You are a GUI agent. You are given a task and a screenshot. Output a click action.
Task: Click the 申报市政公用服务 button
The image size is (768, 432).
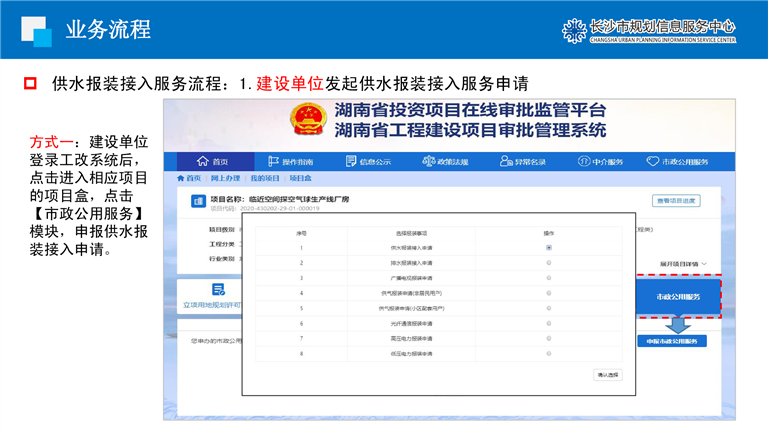point(672,340)
